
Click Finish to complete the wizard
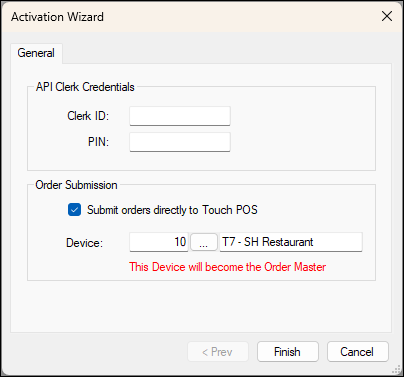(x=288, y=352)
